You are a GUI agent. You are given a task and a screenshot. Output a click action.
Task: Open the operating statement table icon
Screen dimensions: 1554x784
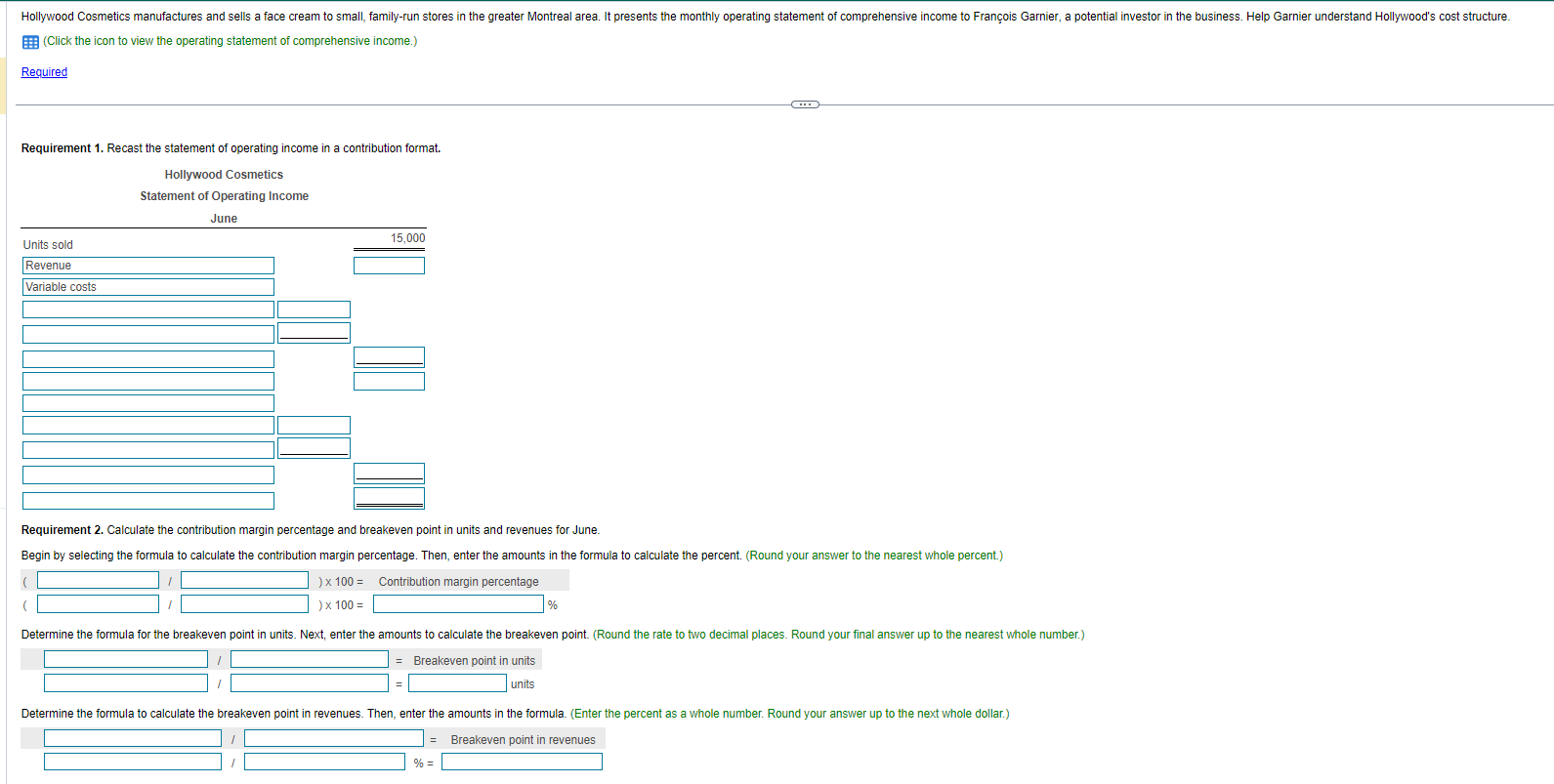(30, 42)
